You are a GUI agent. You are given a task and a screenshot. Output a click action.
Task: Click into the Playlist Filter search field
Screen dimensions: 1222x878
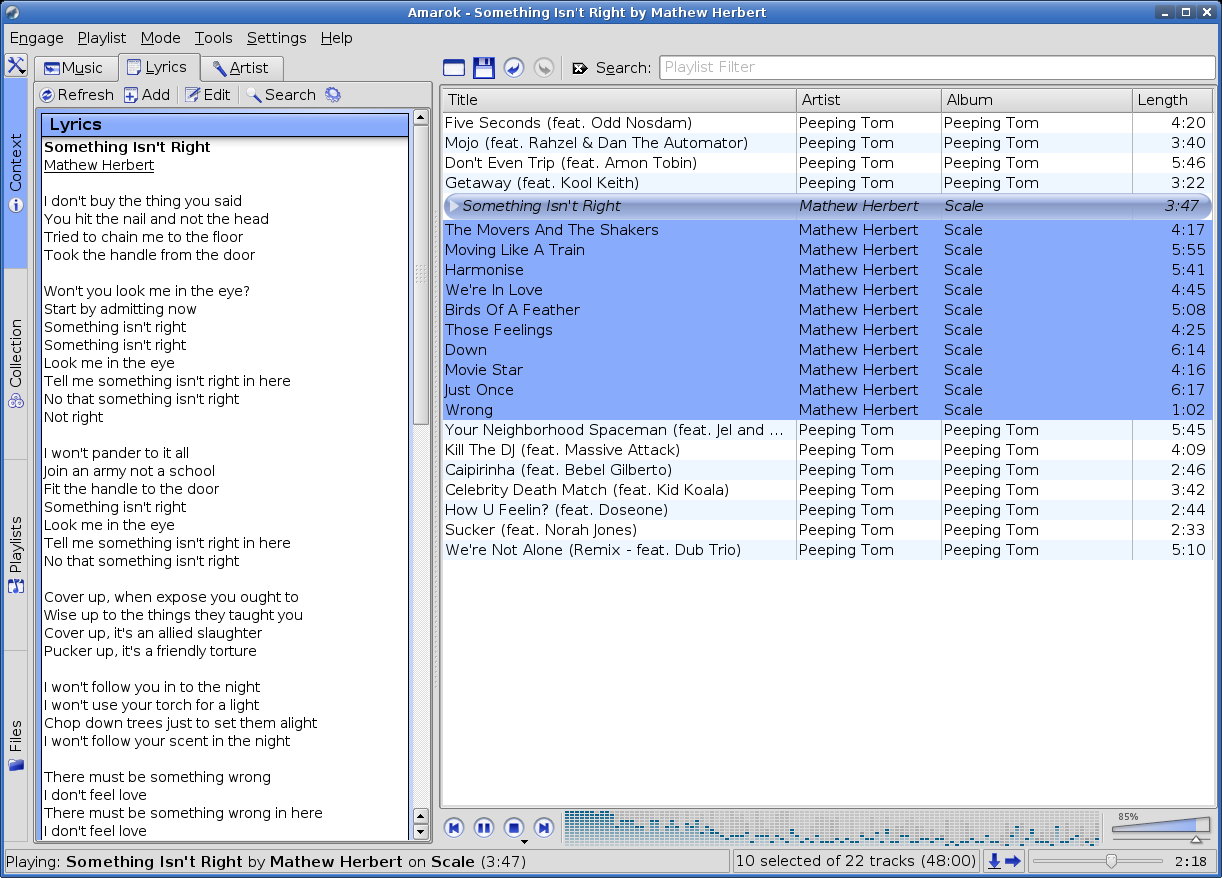coord(936,68)
